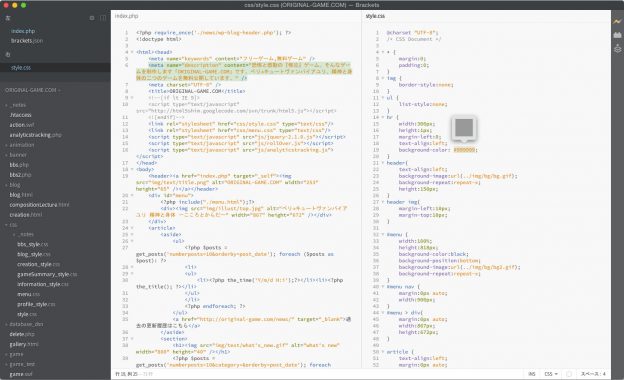Open bbs2.php in the file tree
Viewport: 624px width, 380px height.
click(x=20, y=175)
